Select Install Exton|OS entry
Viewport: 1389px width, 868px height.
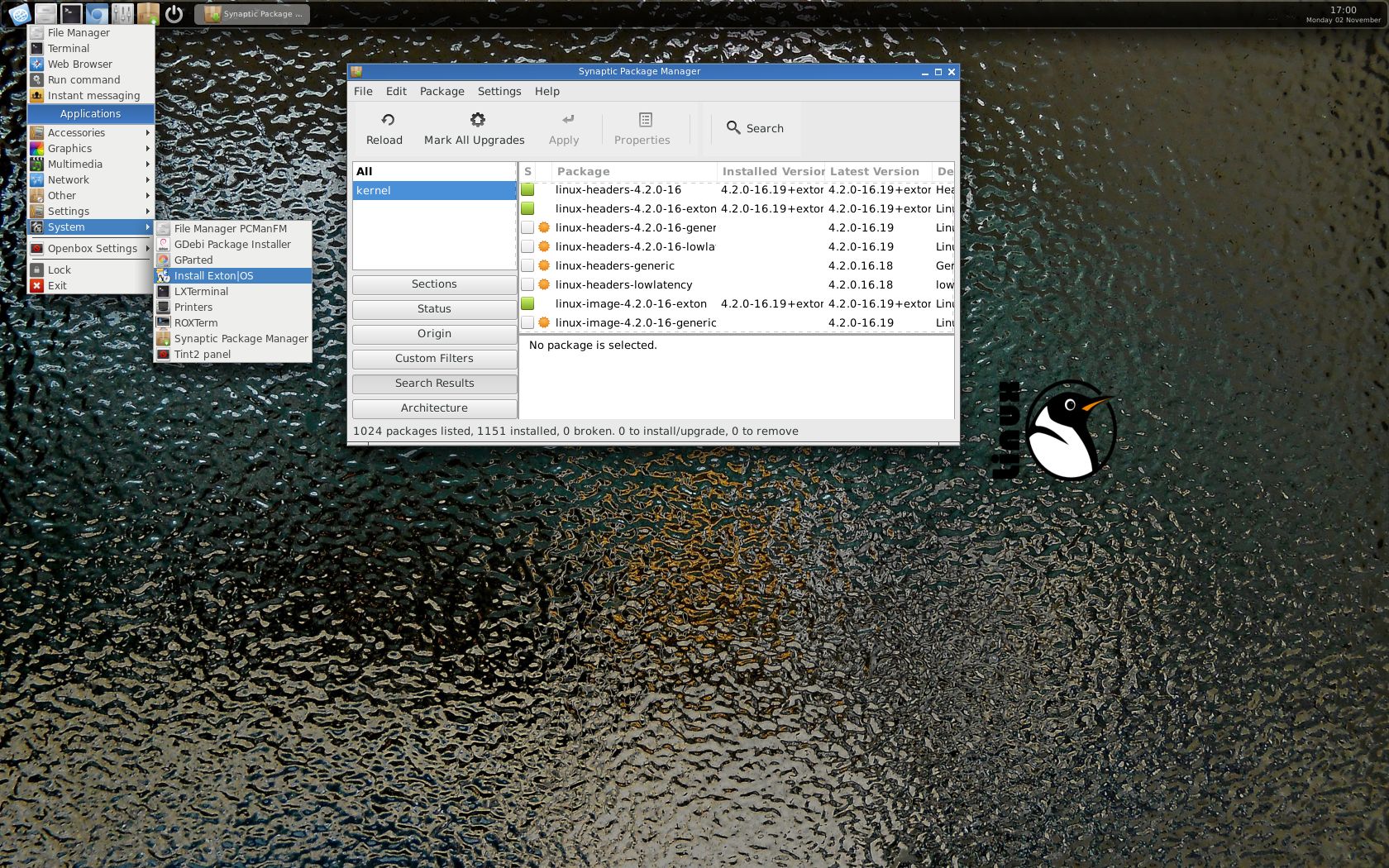click(x=233, y=276)
